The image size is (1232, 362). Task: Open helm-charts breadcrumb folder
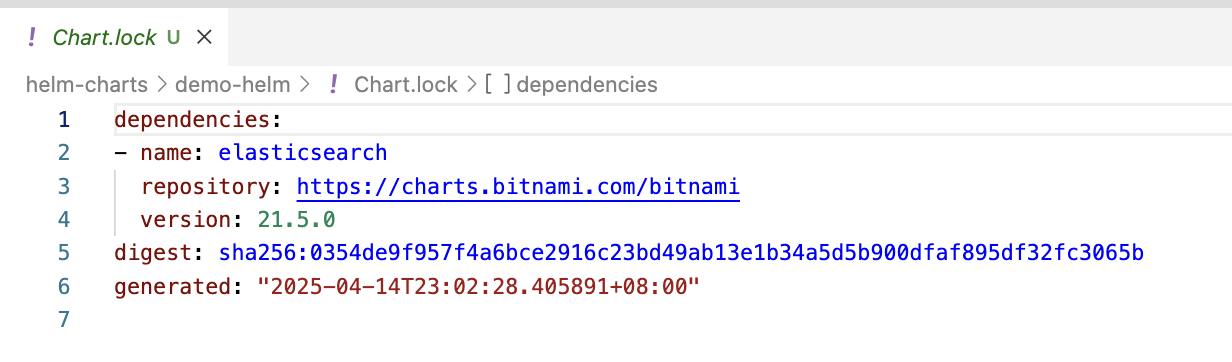pyautogui.click(x=86, y=84)
